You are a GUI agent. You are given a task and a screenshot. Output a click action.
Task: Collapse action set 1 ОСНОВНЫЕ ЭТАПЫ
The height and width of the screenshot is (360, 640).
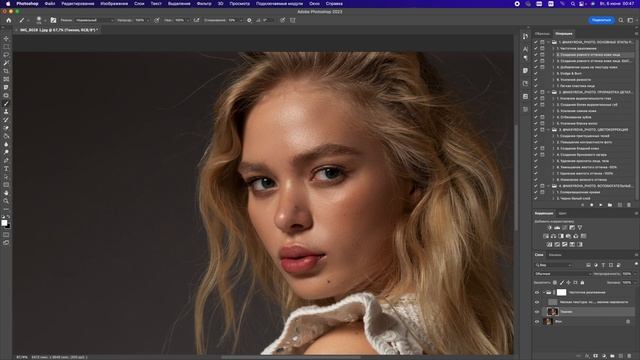[549, 42]
